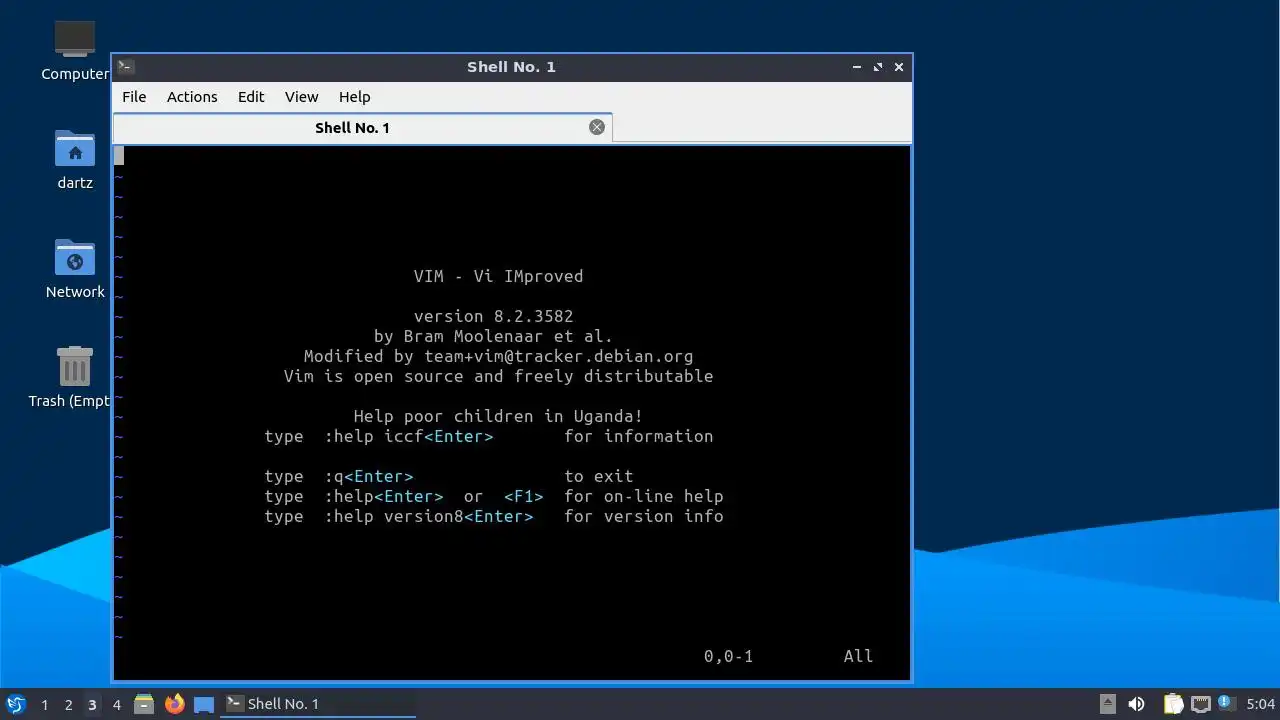Click the terminal icon in the title bar
The image size is (1280, 720).
[x=126, y=67]
